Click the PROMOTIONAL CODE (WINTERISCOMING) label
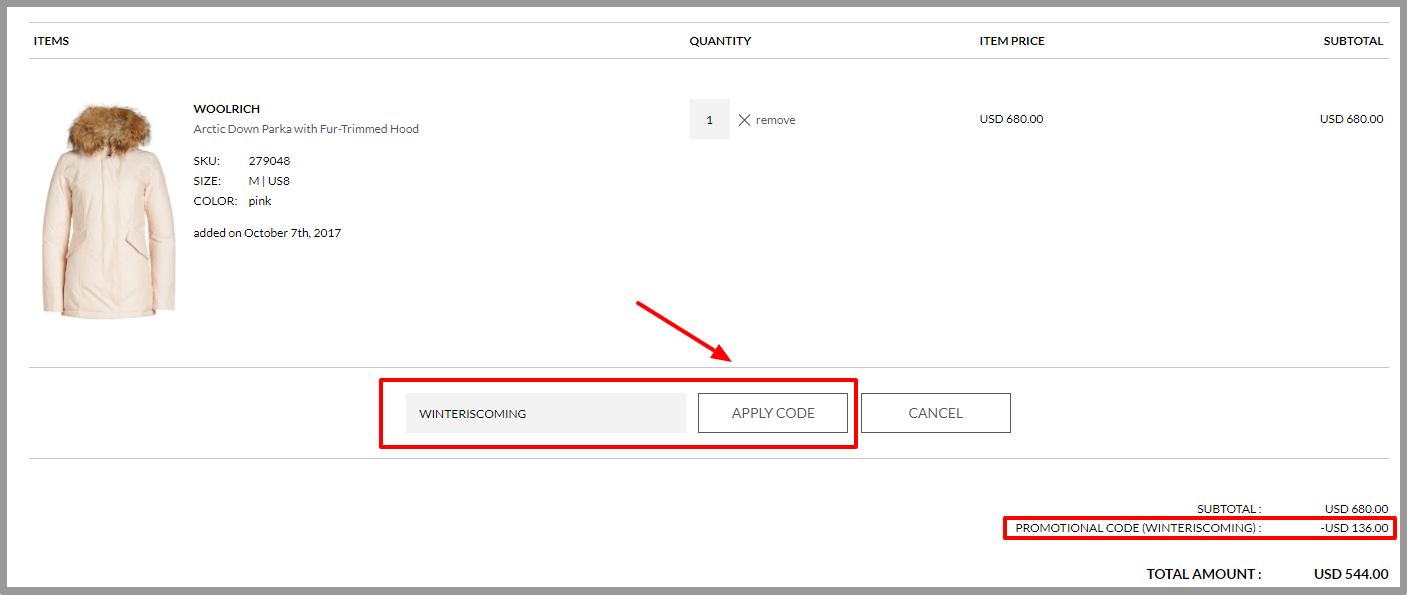Screen dimensions: 1407x595 click(x=1138, y=528)
